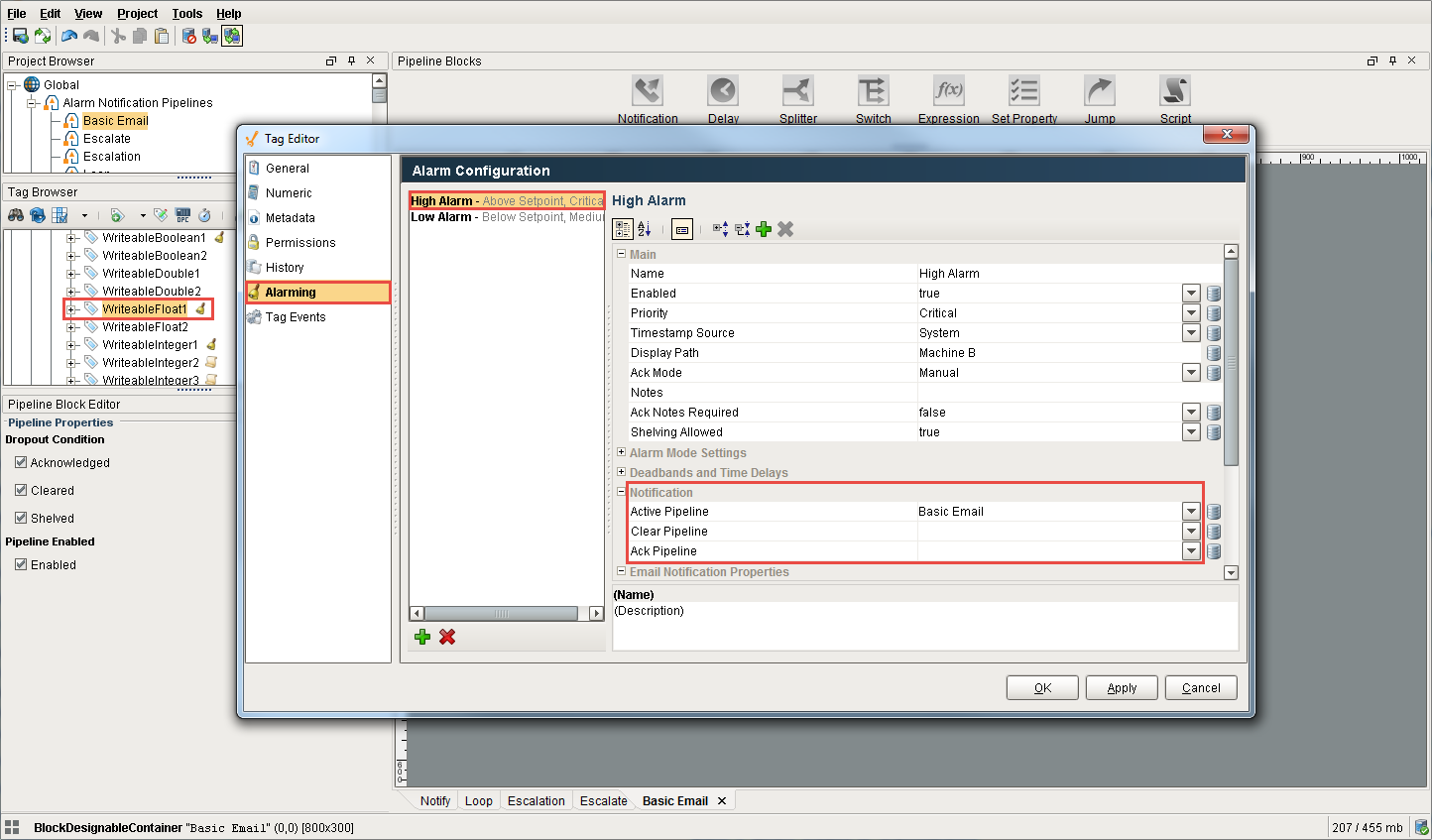This screenshot has width=1432, height=840.
Task: Select the Escalate pipeline in Project Browser
Action: (106, 139)
